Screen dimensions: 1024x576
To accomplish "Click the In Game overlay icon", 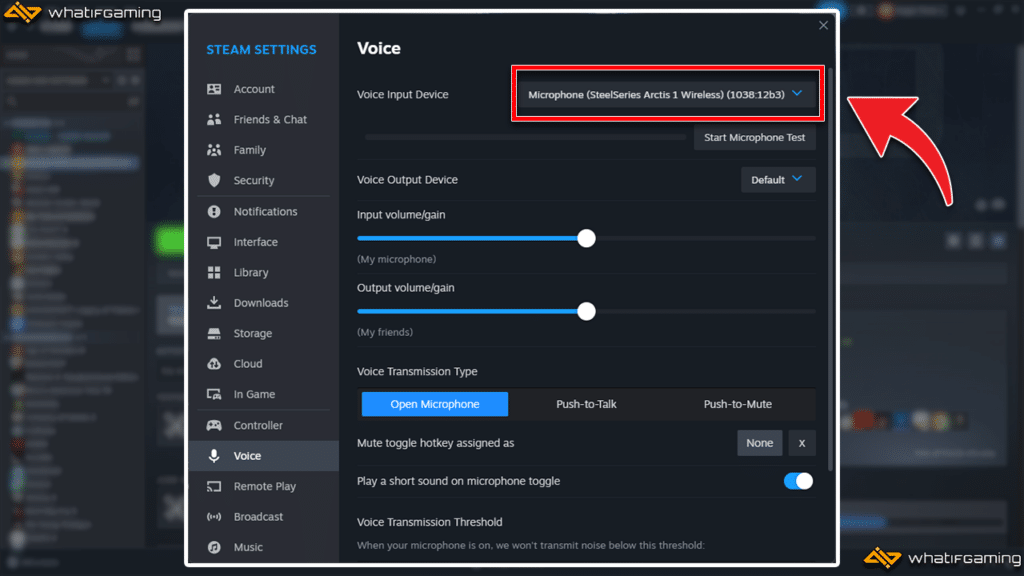I will (214, 394).
